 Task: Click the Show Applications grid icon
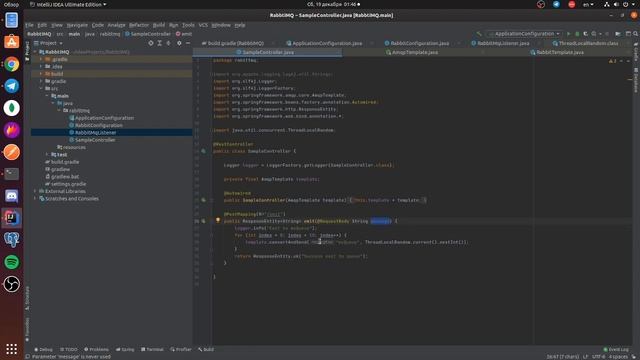pos(11,349)
